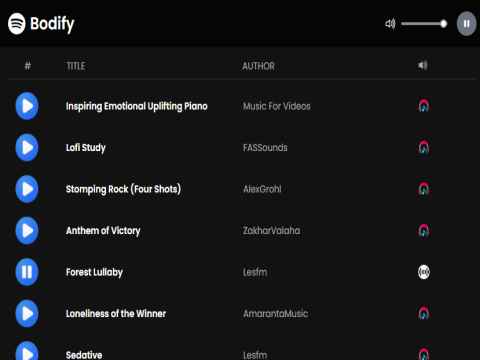The image size is (480, 360).
Task: Play the Lofi Study track
Action: pos(27,147)
